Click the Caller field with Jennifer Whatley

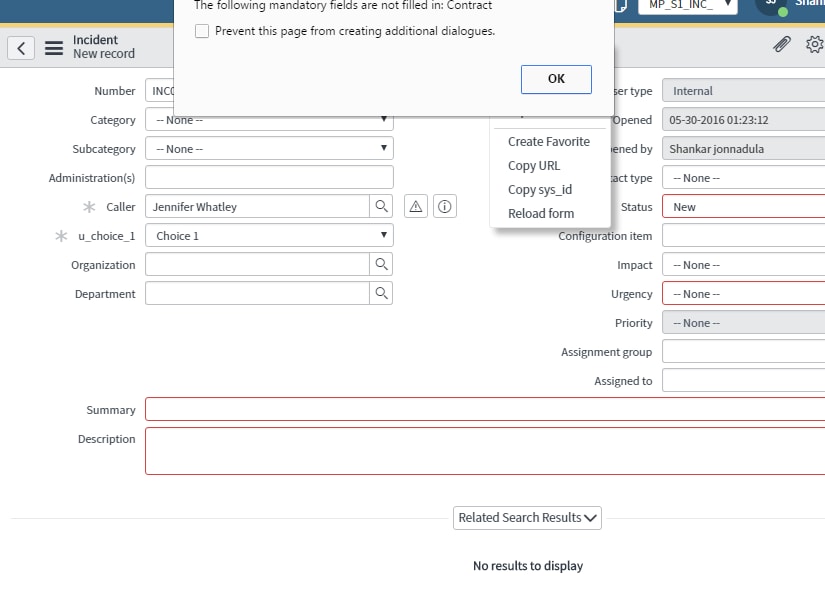[x=257, y=206]
